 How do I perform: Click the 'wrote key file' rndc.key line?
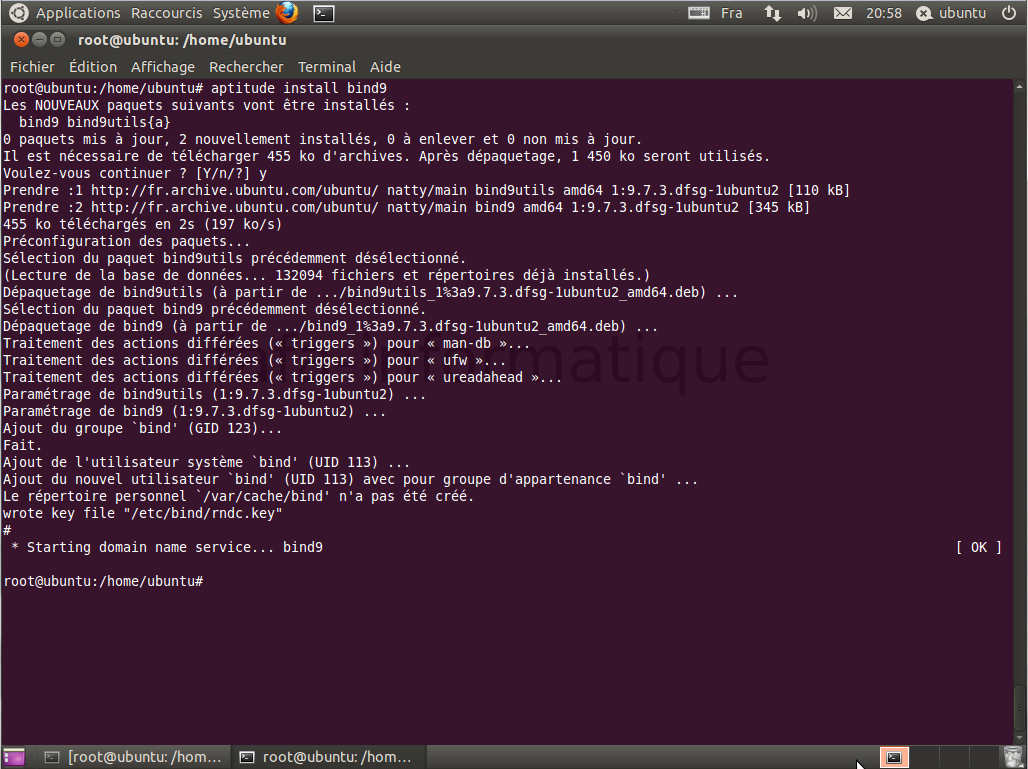coord(143,513)
